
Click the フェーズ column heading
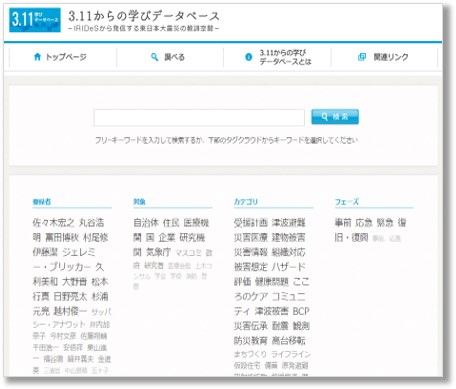[x=347, y=202]
